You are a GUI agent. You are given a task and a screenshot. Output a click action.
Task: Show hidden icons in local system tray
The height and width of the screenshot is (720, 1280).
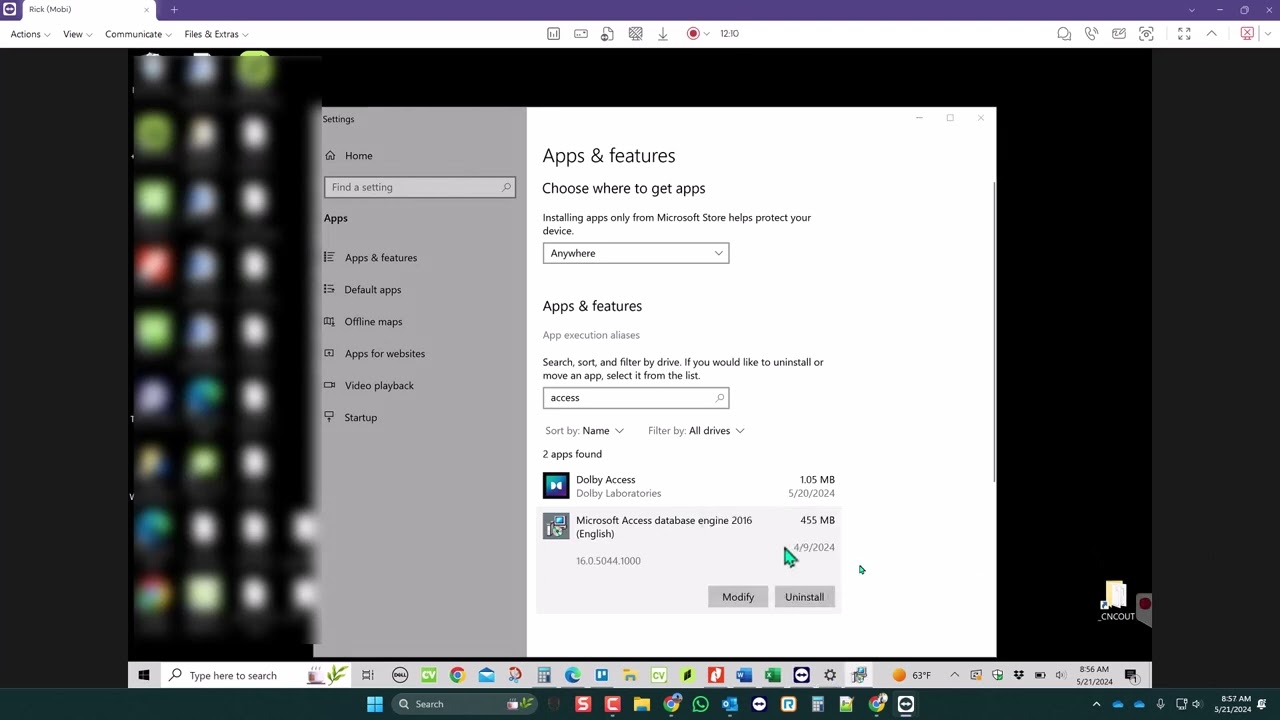click(x=1096, y=705)
